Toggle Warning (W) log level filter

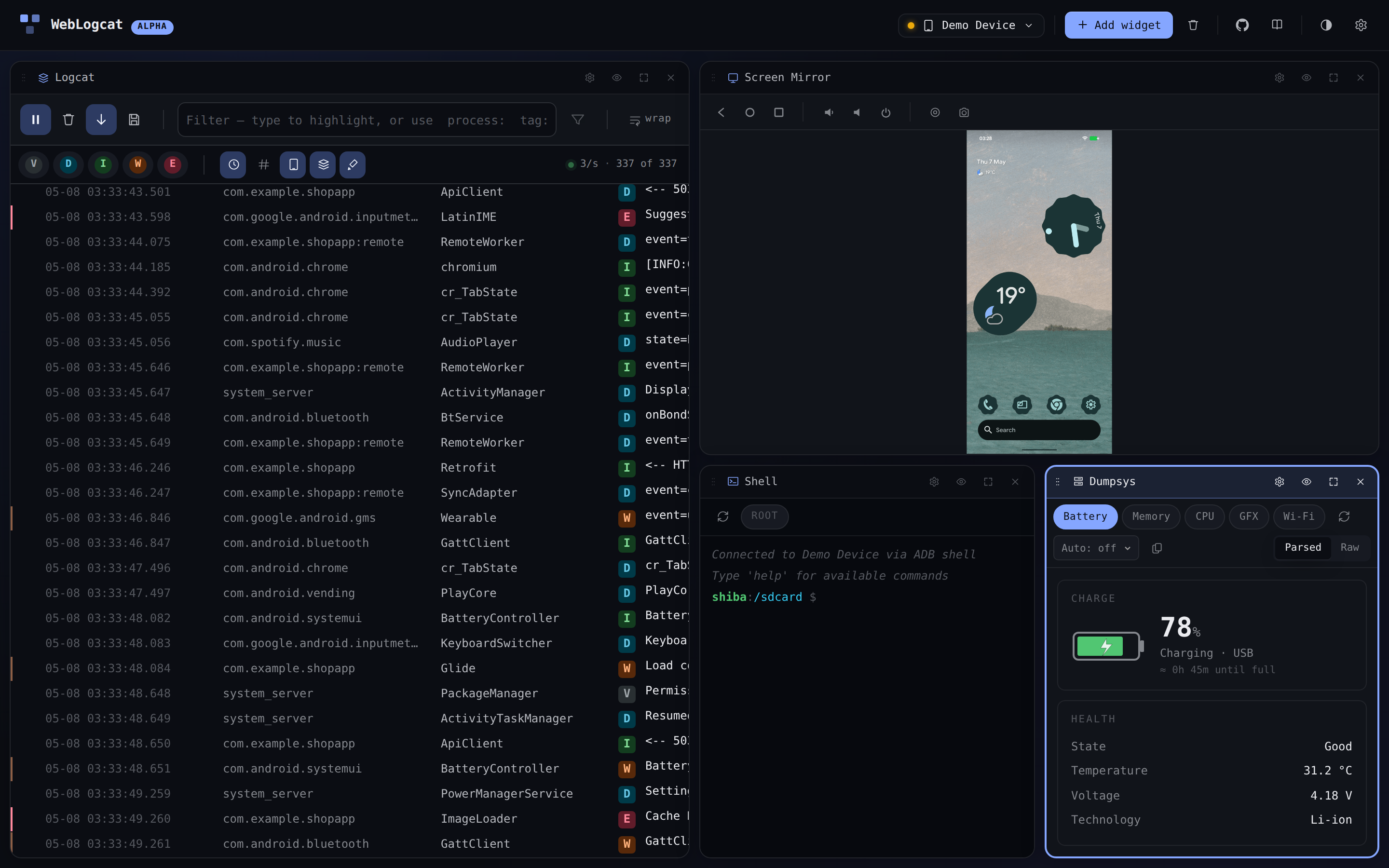coord(138,164)
